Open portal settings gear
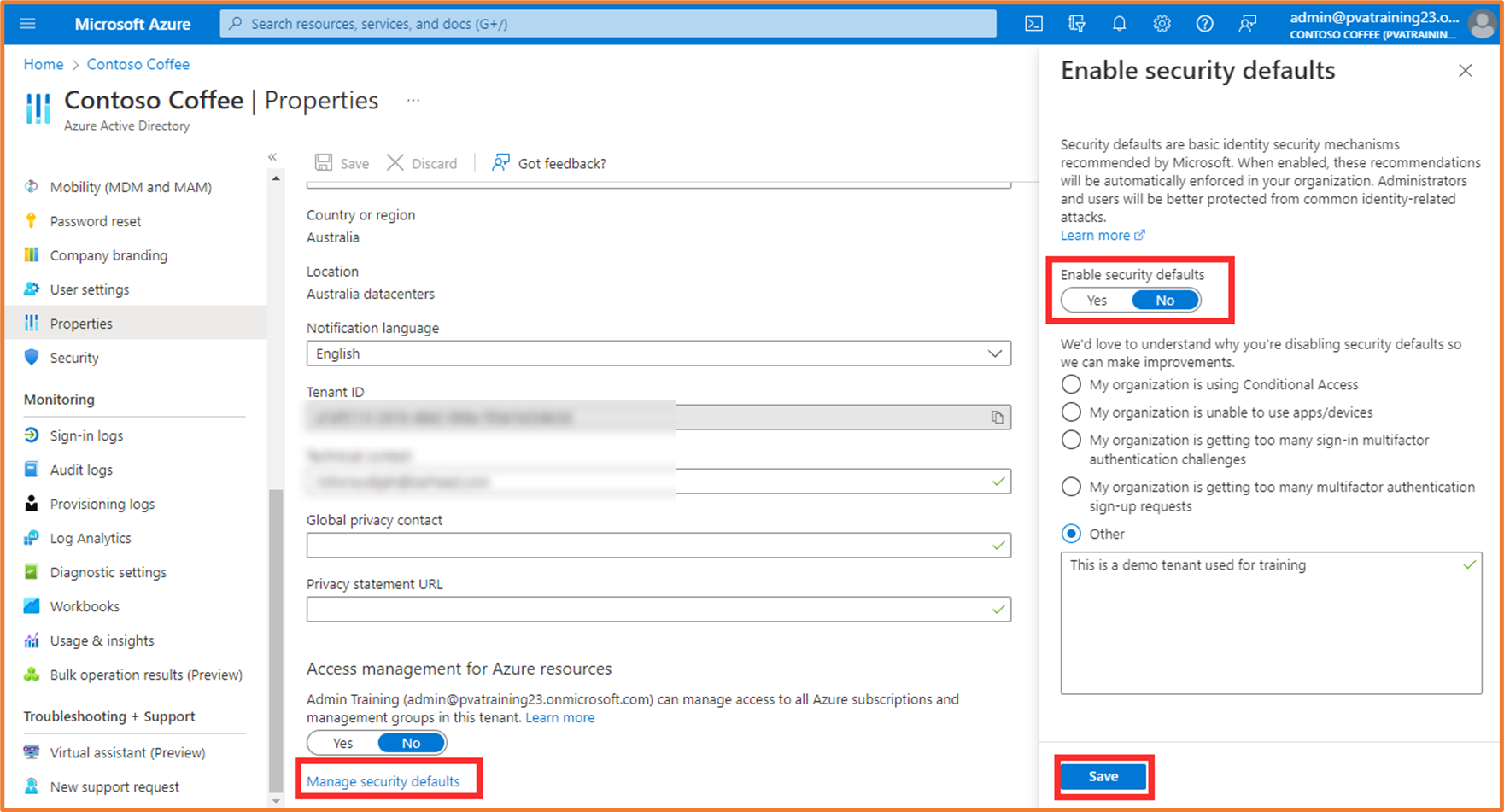 1162,24
